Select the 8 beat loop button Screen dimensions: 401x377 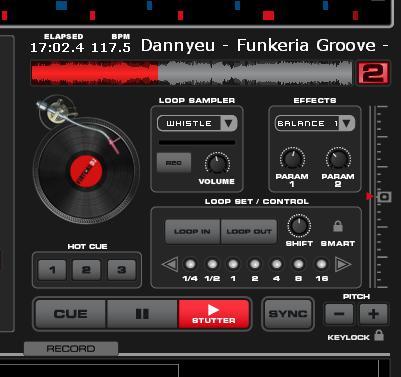(298, 264)
